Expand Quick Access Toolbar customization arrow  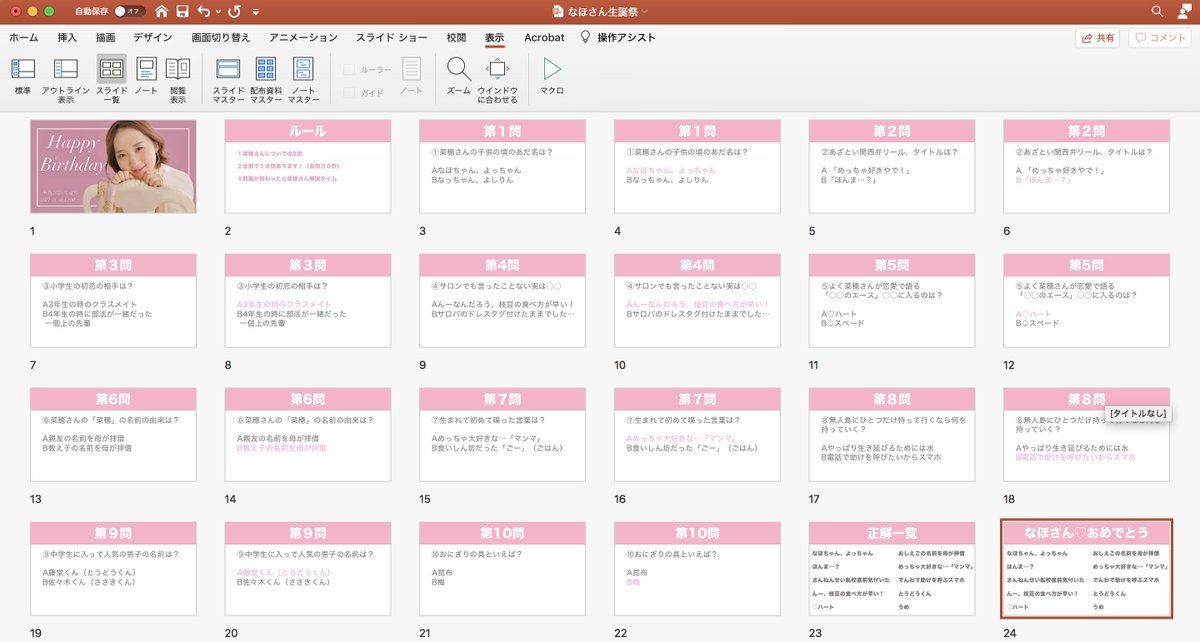255,12
